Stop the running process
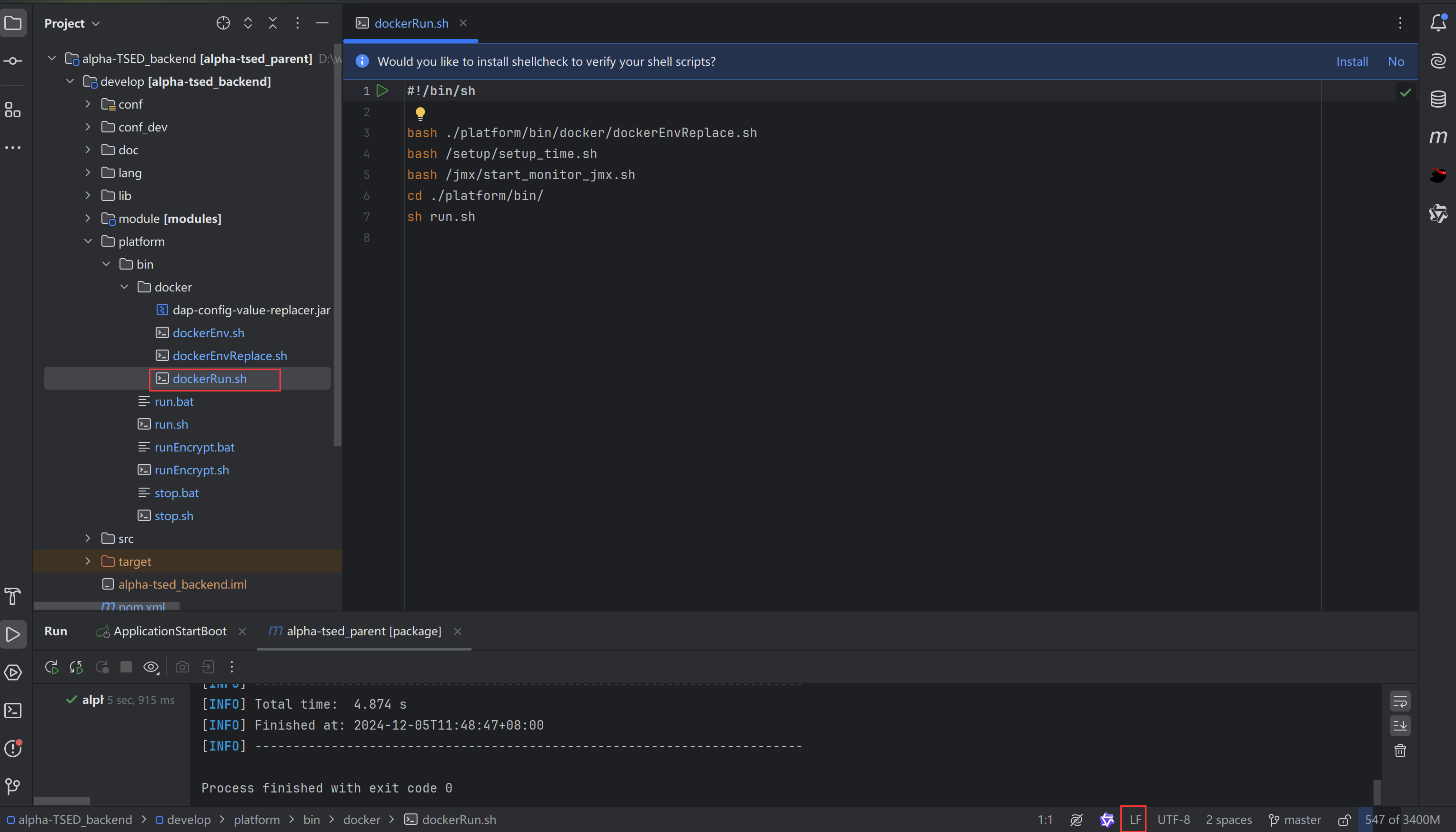This screenshot has width=1456, height=832. pos(126,667)
